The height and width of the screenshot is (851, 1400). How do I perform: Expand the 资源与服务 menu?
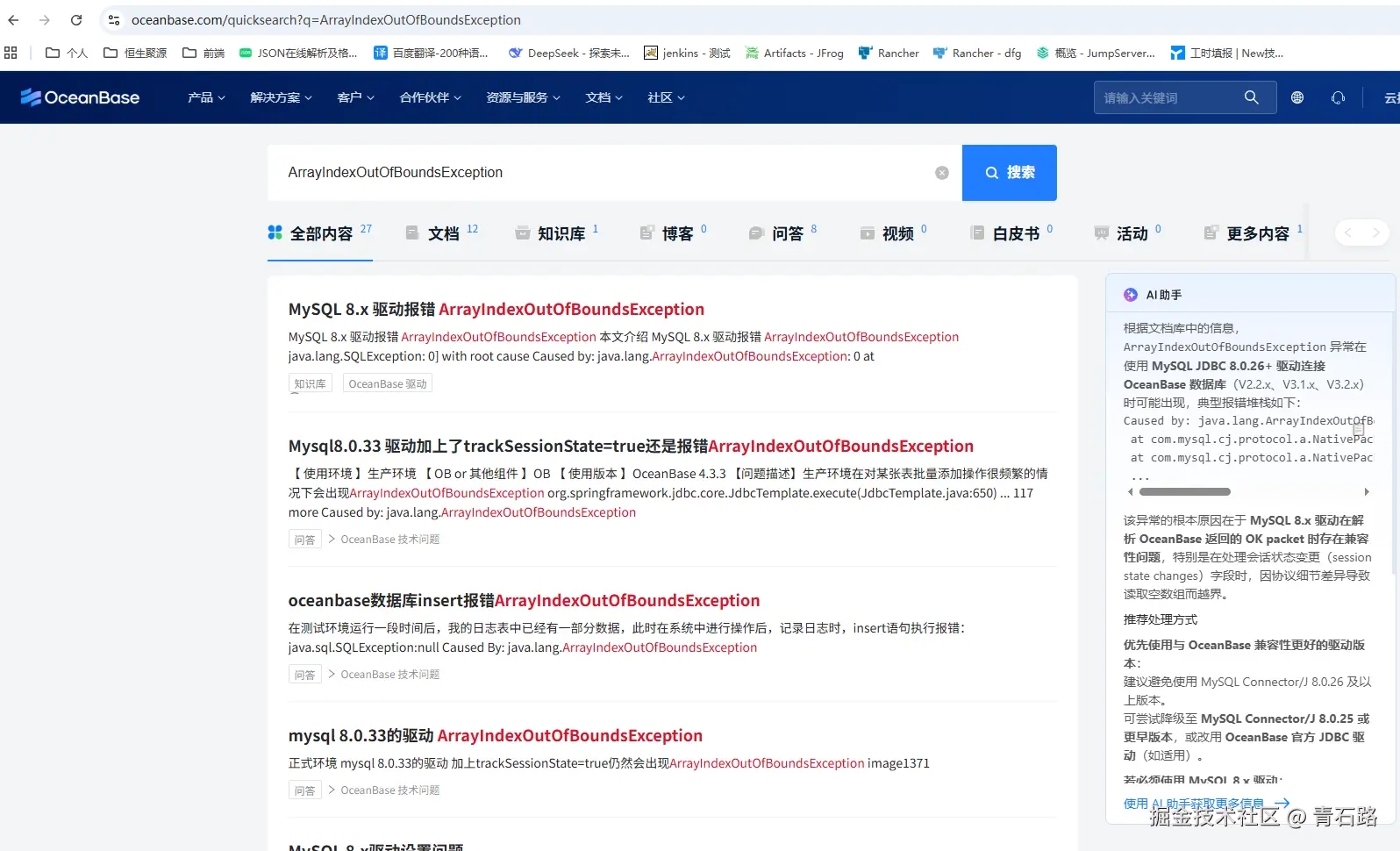point(523,97)
